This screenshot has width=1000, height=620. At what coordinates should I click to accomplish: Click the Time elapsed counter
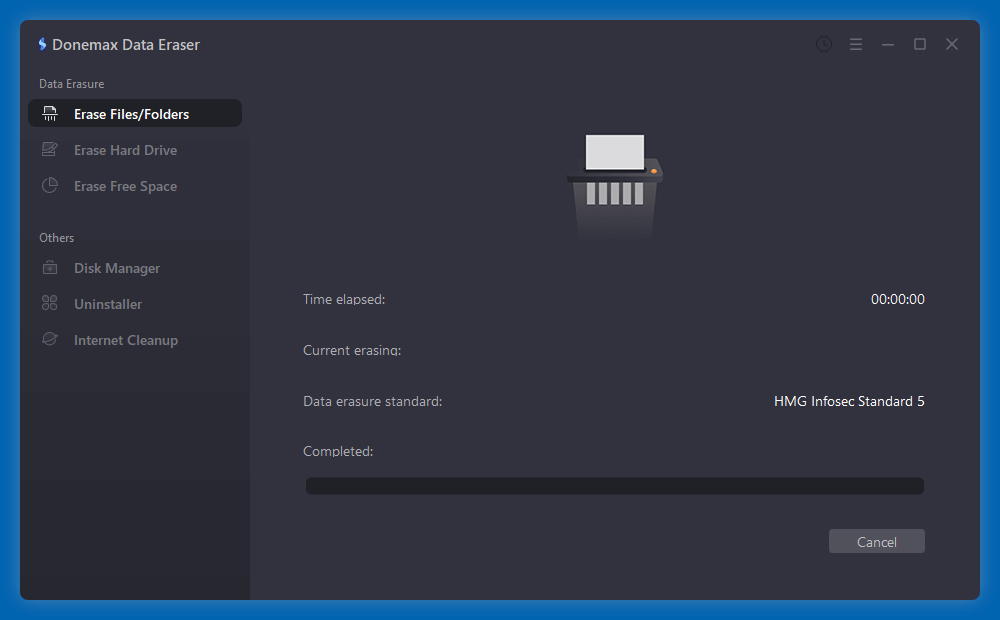(x=898, y=298)
